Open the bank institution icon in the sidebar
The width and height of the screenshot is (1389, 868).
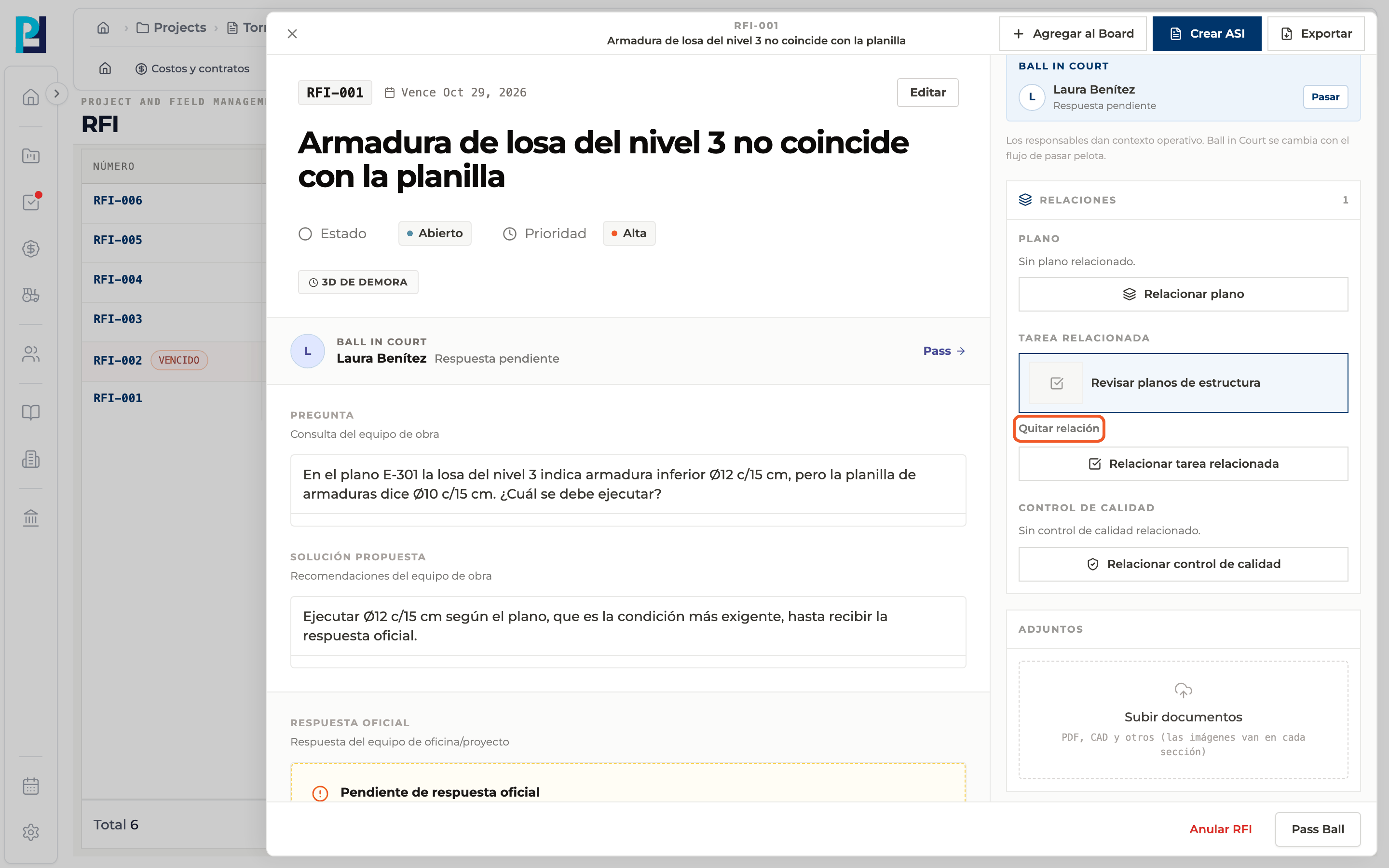[31, 517]
